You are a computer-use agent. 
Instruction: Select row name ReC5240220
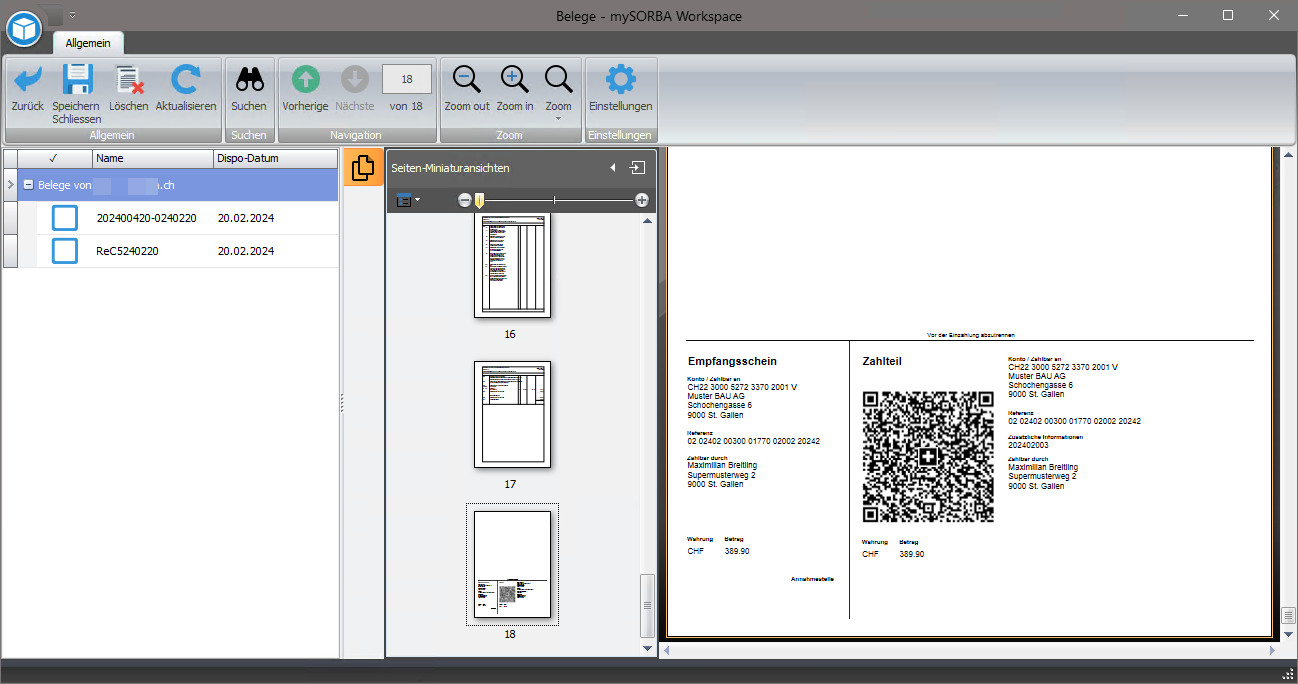click(127, 251)
